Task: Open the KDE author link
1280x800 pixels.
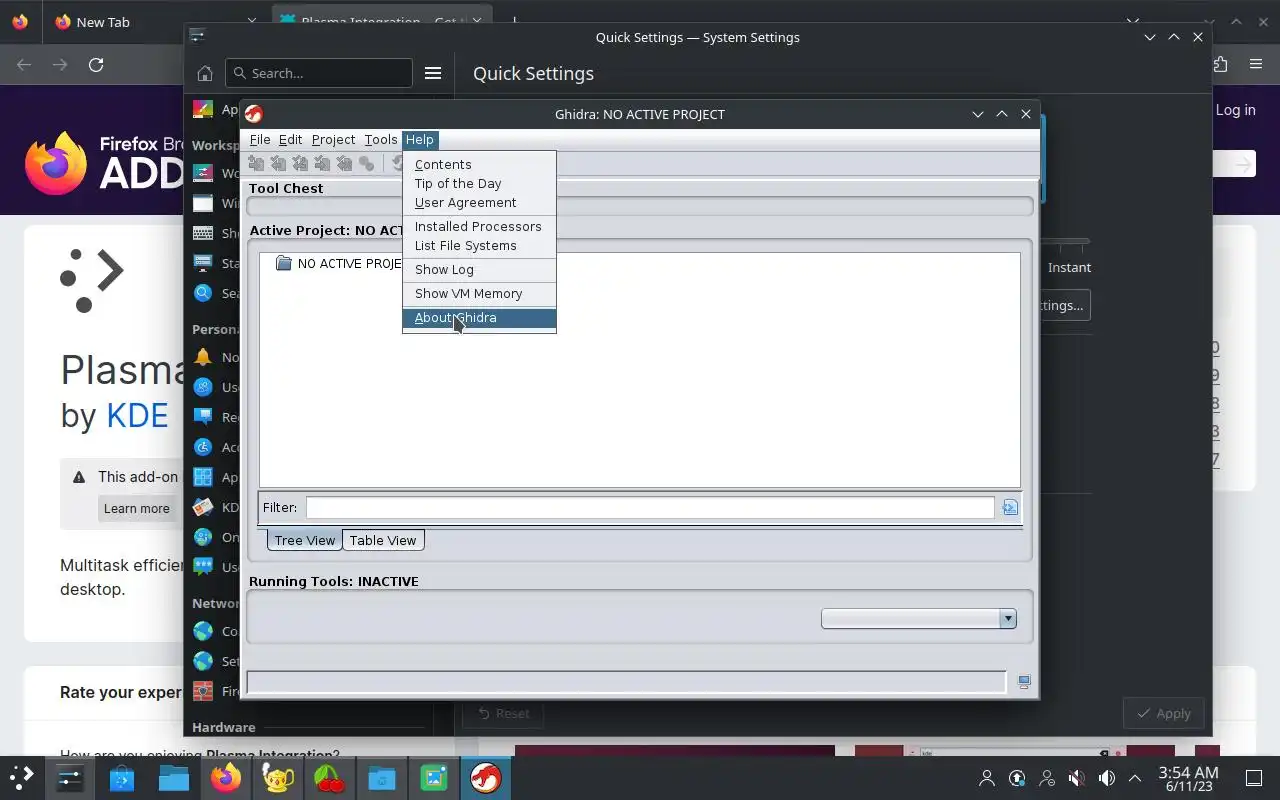Action: [137, 415]
